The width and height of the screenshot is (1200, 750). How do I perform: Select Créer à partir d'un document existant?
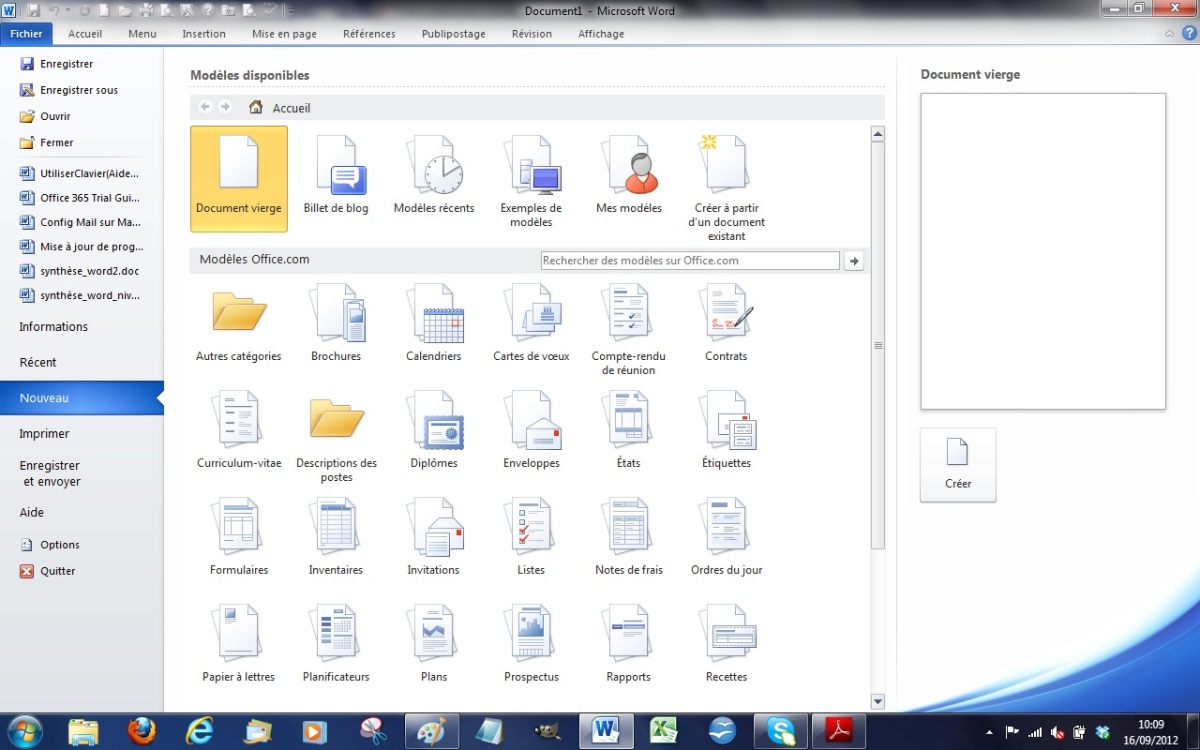pyautogui.click(x=727, y=188)
